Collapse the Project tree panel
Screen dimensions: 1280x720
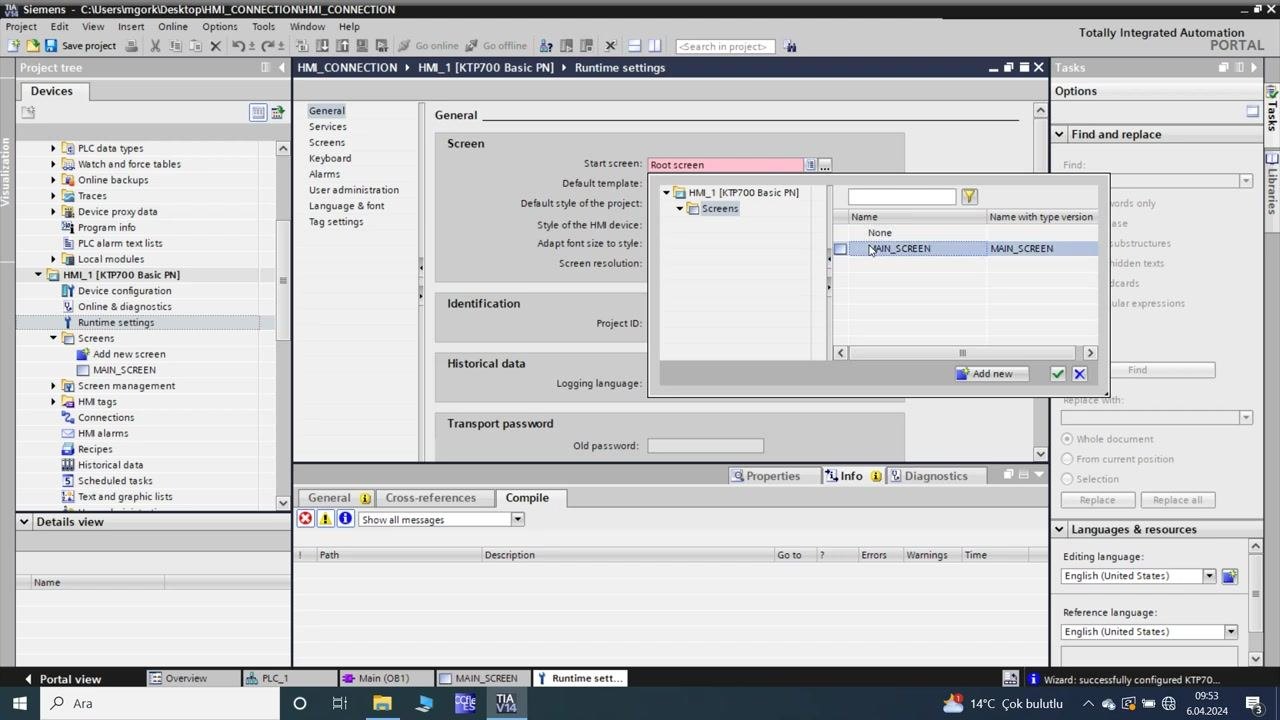click(x=280, y=67)
